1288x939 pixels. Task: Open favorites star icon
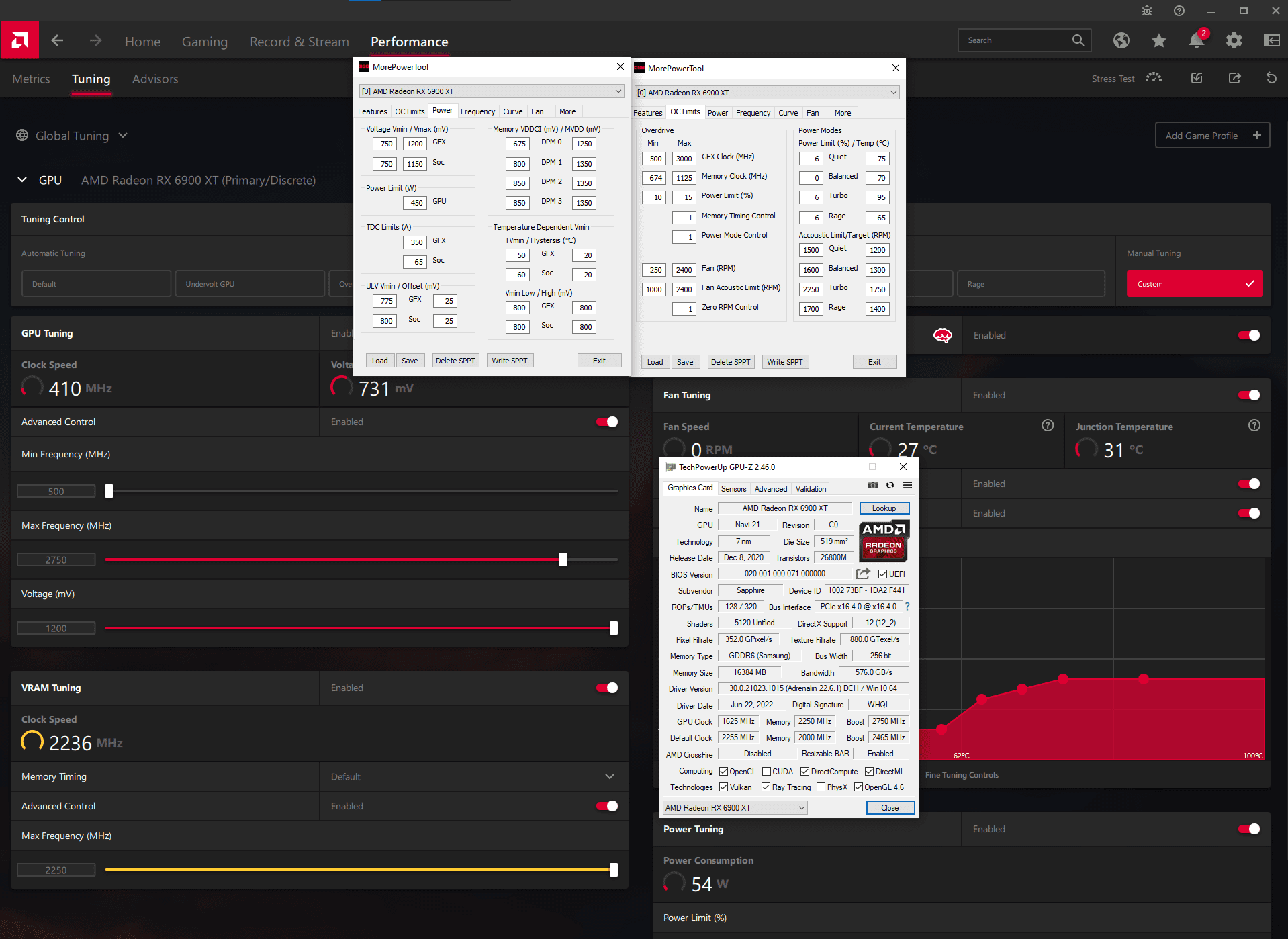coord(1158,40)
